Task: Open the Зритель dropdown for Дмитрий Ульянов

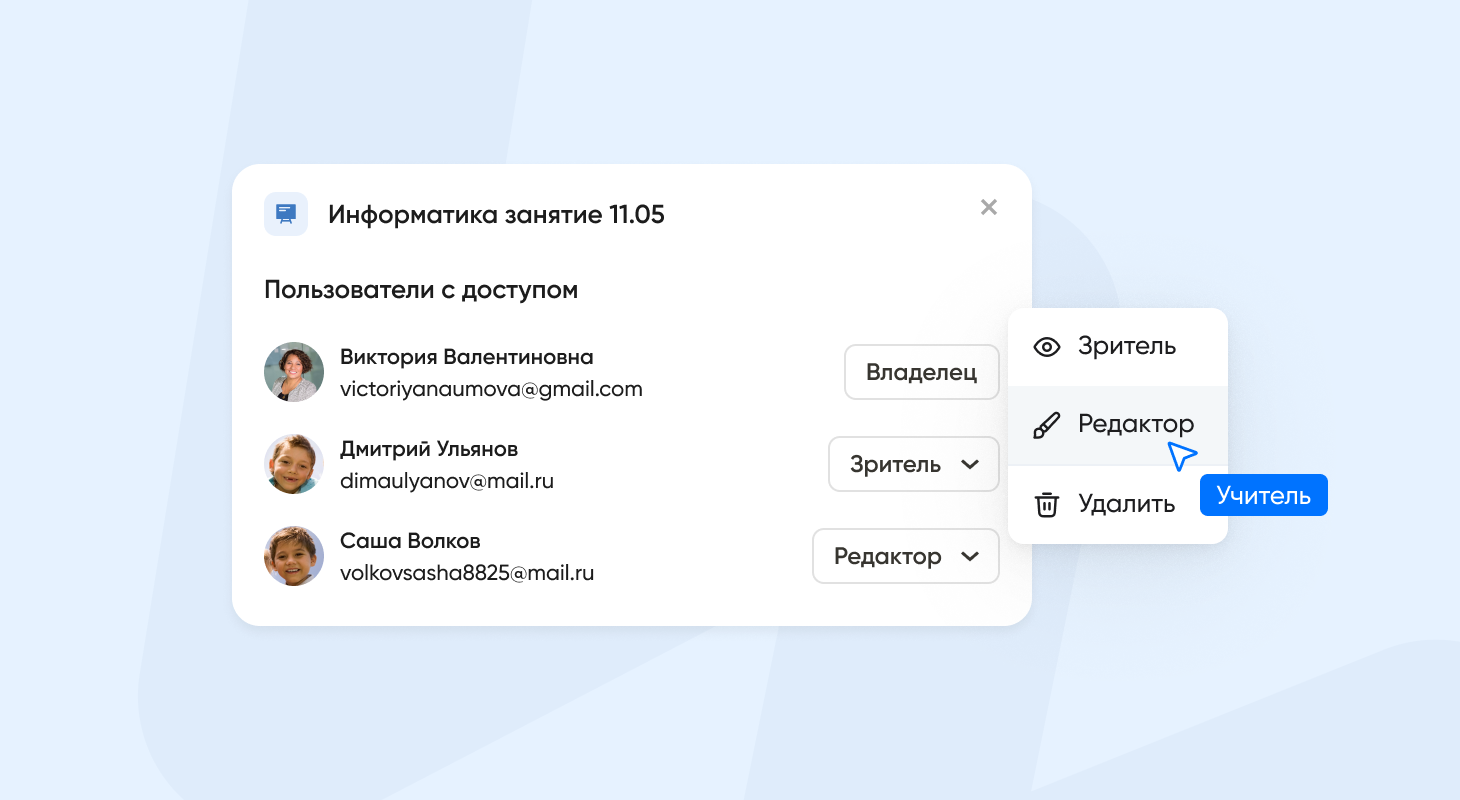Action: pyautogui.click(x=913, y=464)
